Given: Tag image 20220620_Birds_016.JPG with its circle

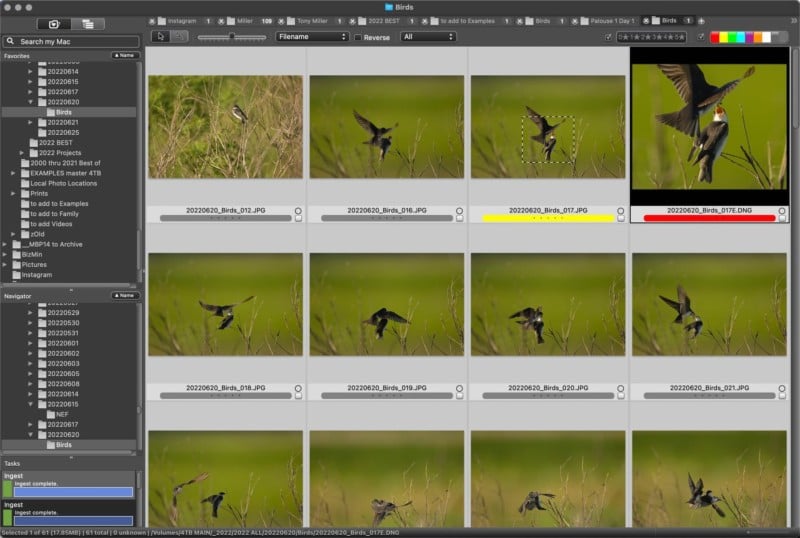Looking at the screenshot, I should click(x=459, y=211).
